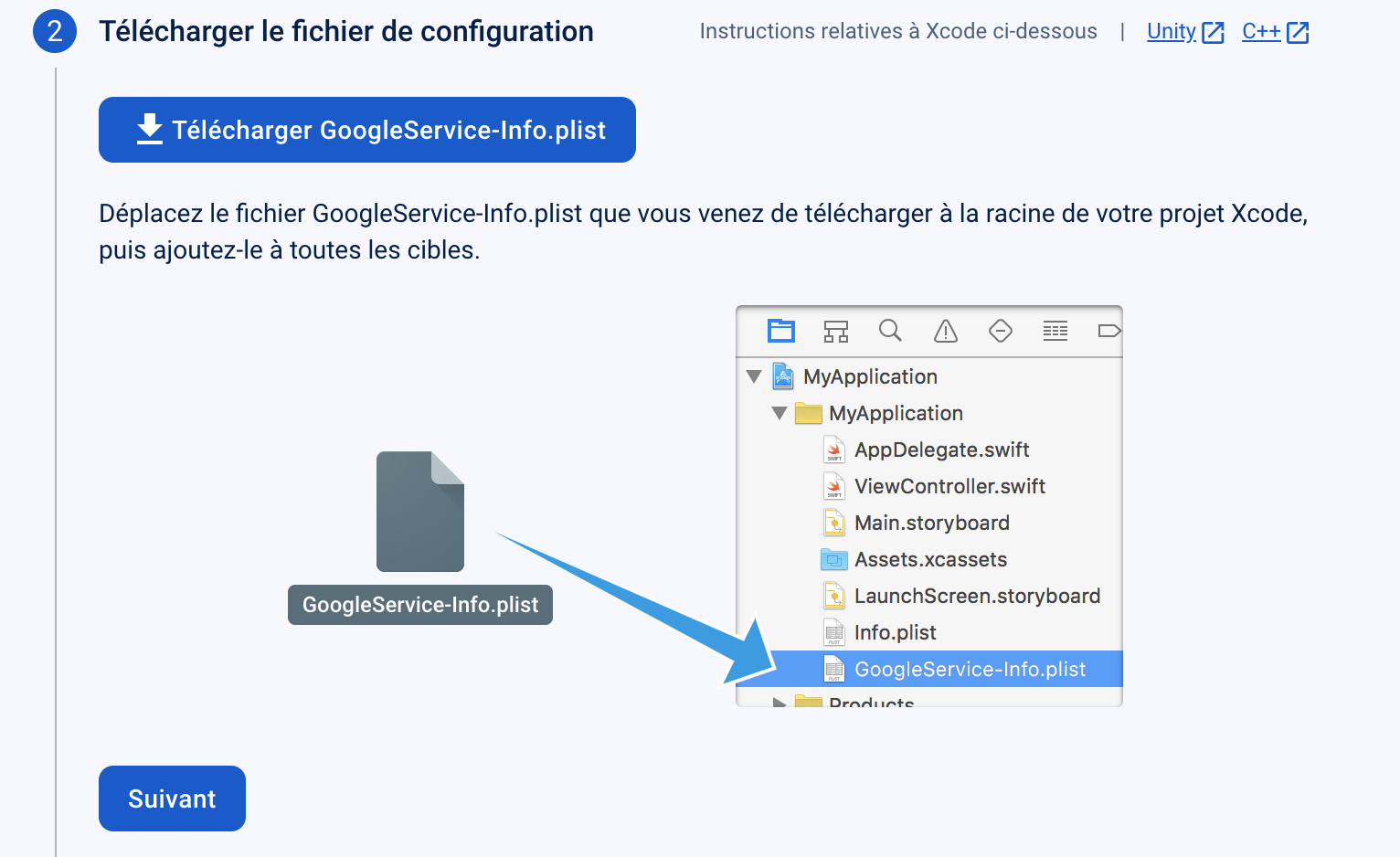
Task: Click the Main.storyboard file icon
Action: point(834,523)
